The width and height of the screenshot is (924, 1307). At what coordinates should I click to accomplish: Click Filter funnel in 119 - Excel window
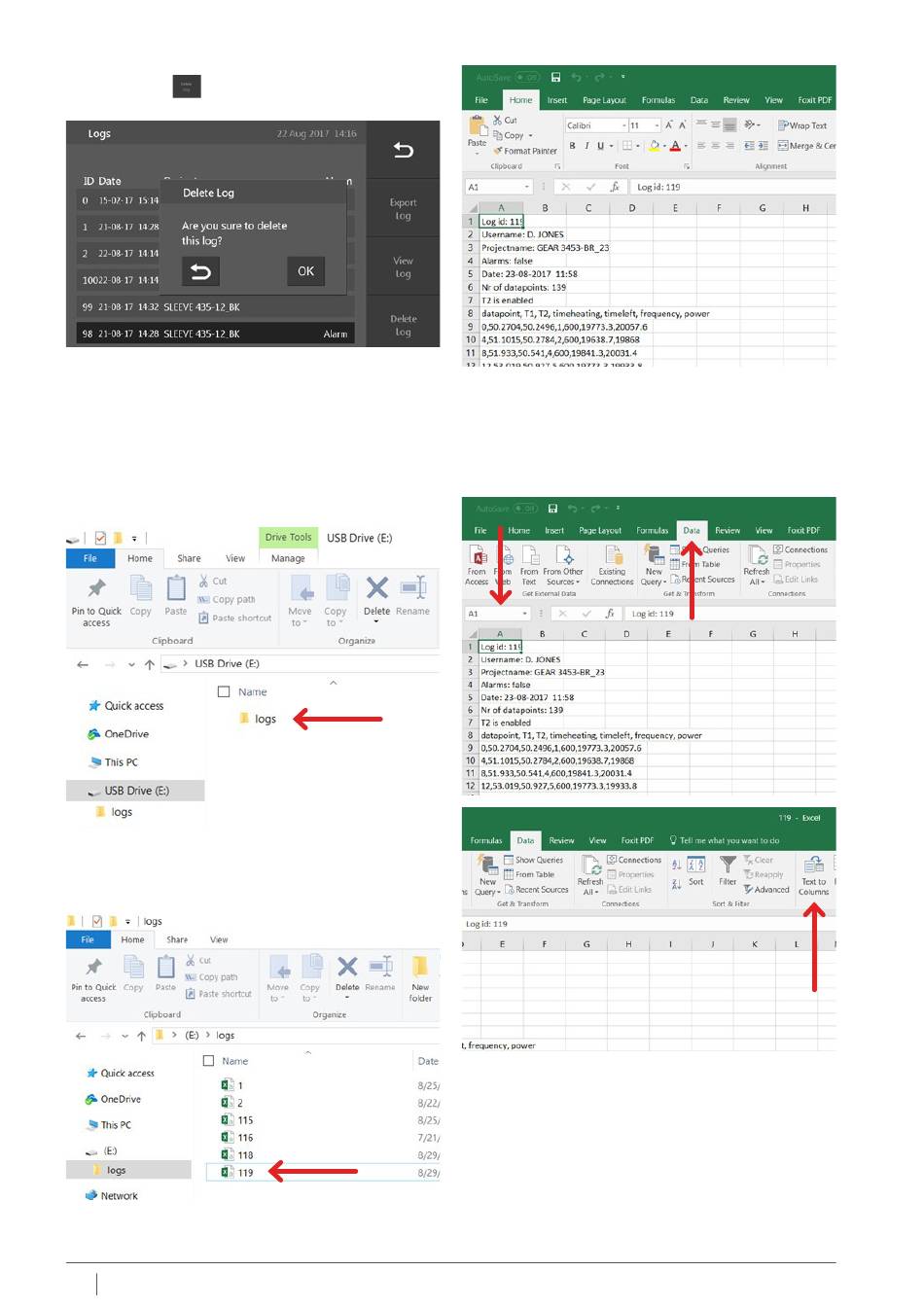[728, 870]
